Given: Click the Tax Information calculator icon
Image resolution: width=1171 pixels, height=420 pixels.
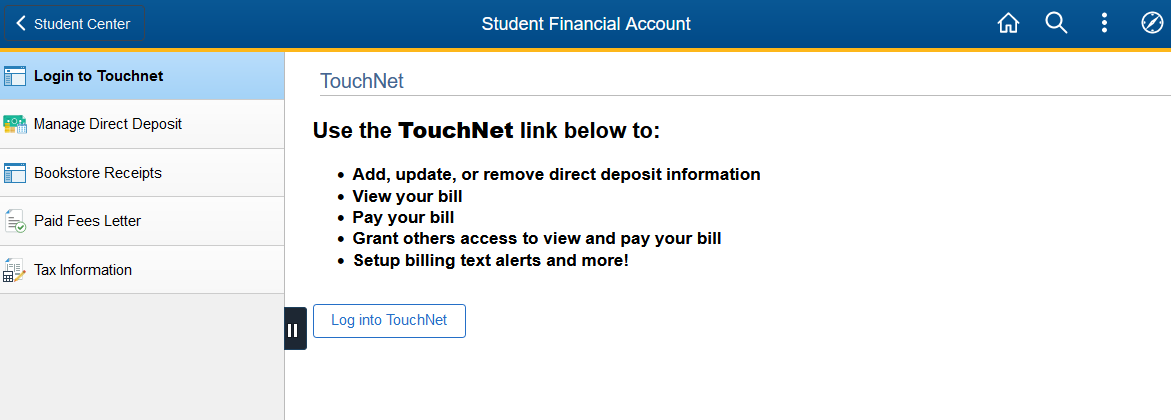Looking at the screenshot, I should (15, 270).
